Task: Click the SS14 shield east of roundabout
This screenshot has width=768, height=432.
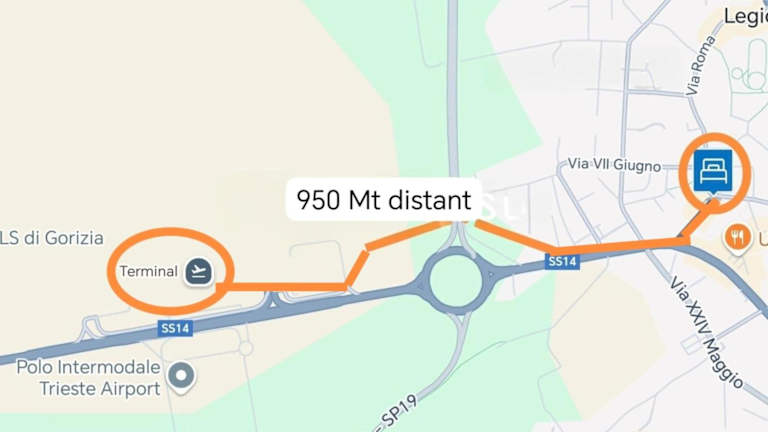Action: [562, 261]
